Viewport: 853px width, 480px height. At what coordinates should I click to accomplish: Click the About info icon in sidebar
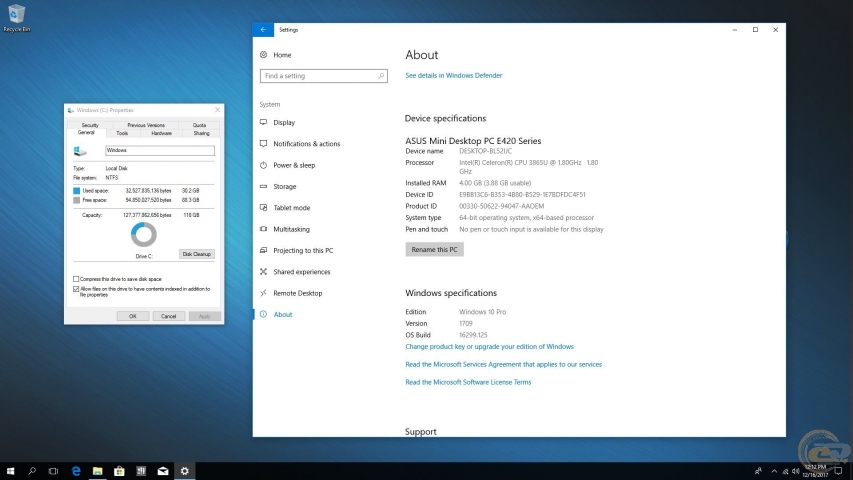pyautogui.click(x=264, y=315)
